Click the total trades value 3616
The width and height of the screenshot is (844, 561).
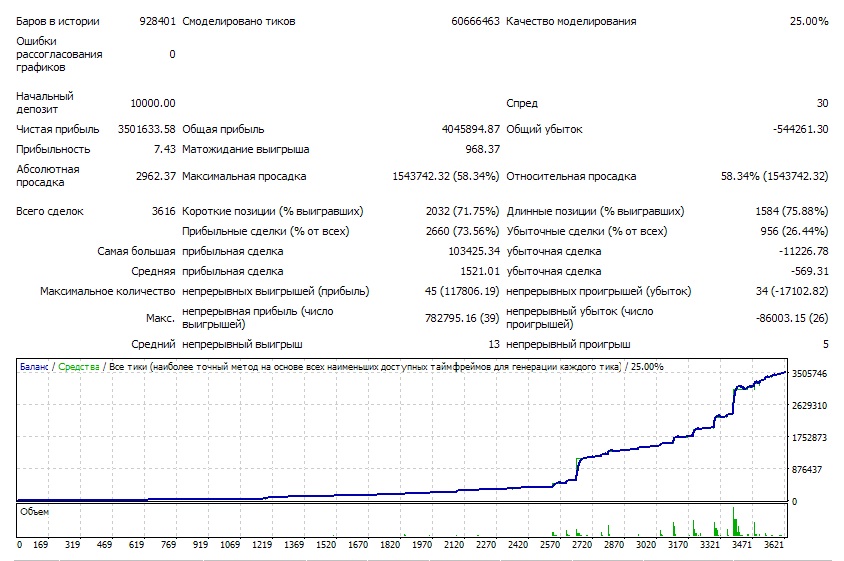[164, 211]
